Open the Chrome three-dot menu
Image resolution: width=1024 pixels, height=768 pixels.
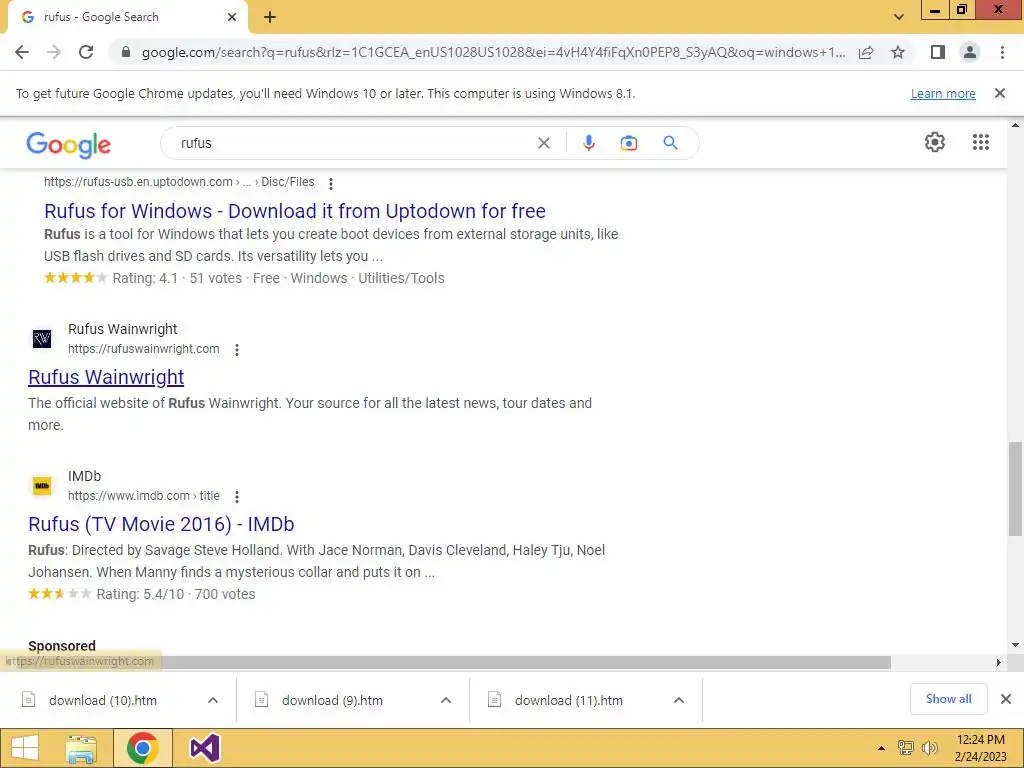(1002, 52)
